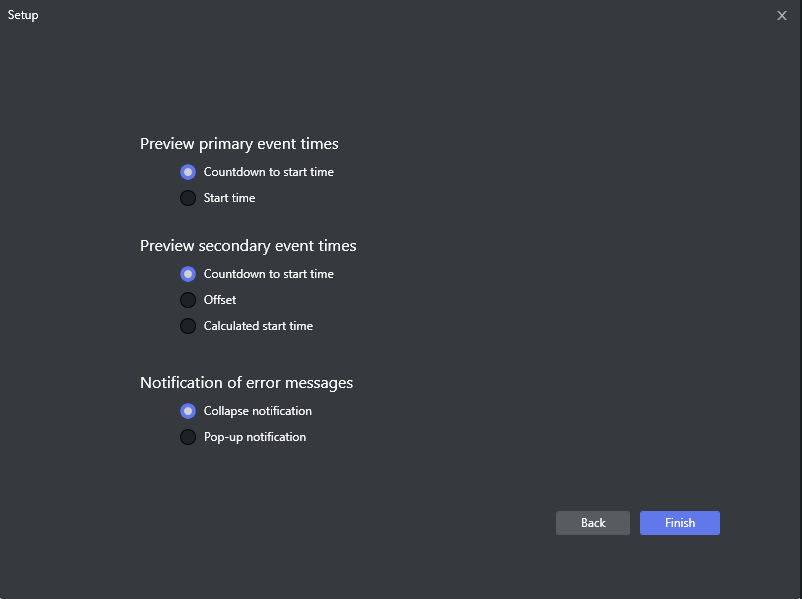Click the "Collapse notification" label text
The image size is (802, 599).
coord(258,411)
